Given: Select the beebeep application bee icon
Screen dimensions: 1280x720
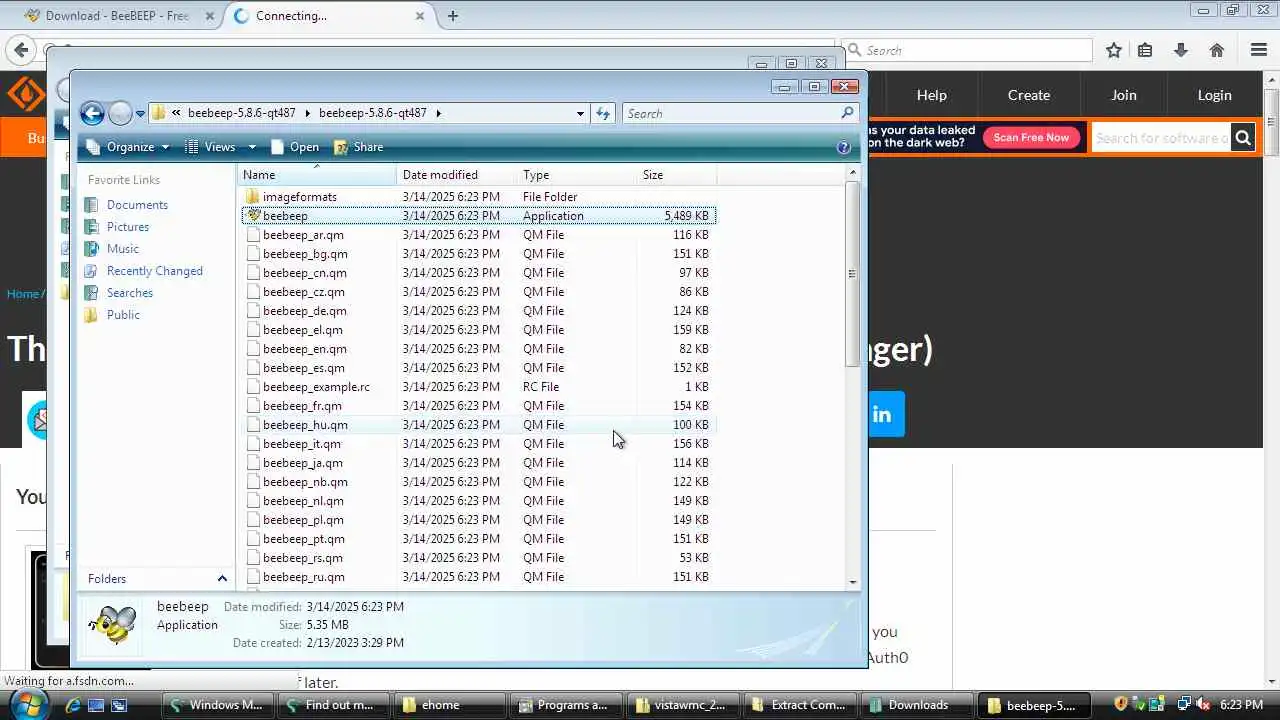Looking at the screenshot, I should [x=254, y=215].
